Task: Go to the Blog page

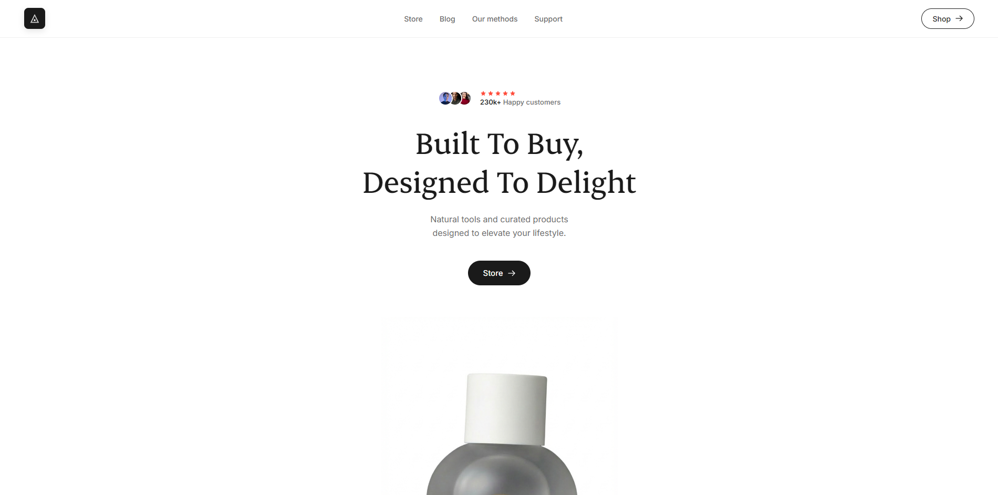Action: click(x=447, y=19)
